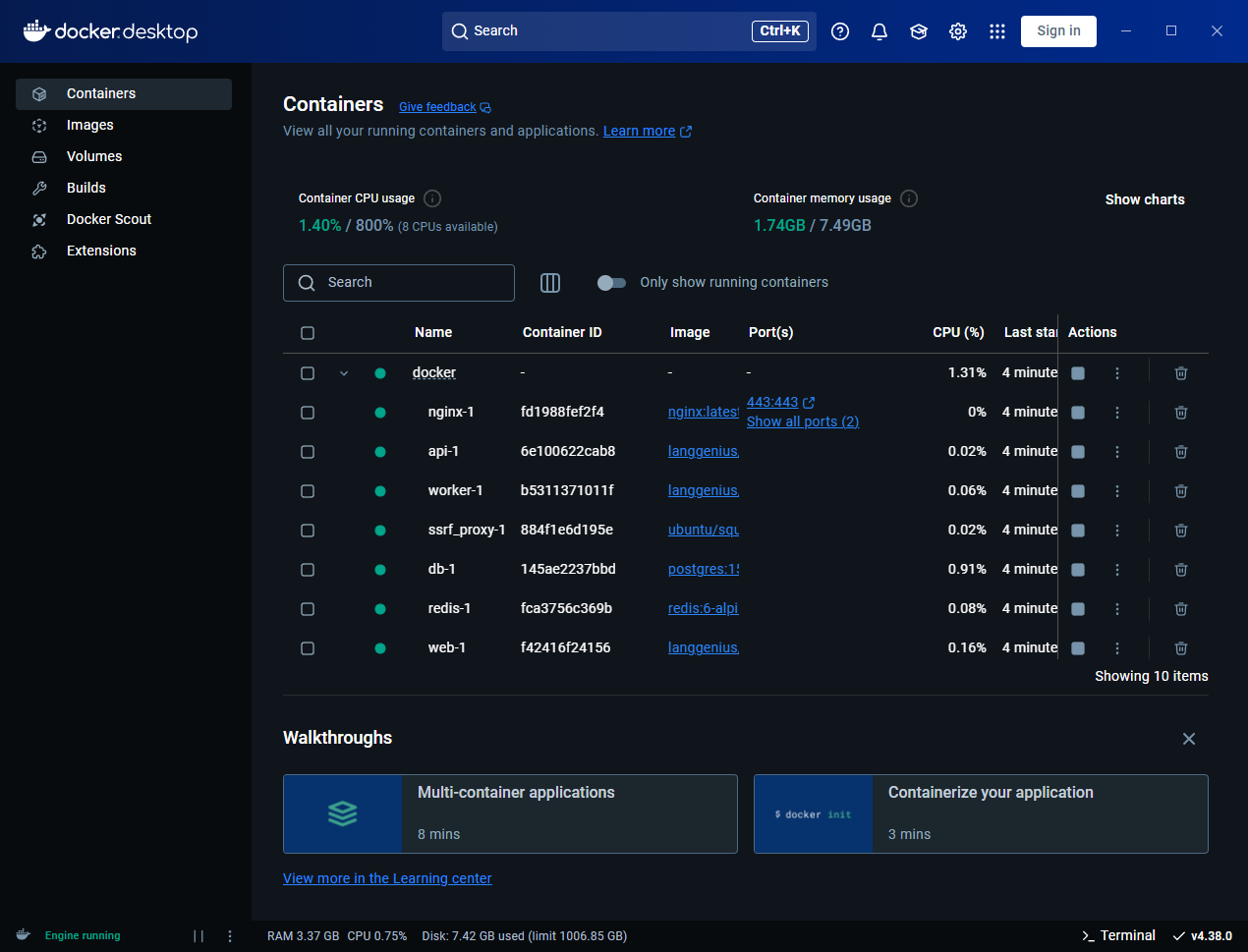Select the nginx-1 row checkbox
The image size is (1248, 952).
click(x=308, y=413)
